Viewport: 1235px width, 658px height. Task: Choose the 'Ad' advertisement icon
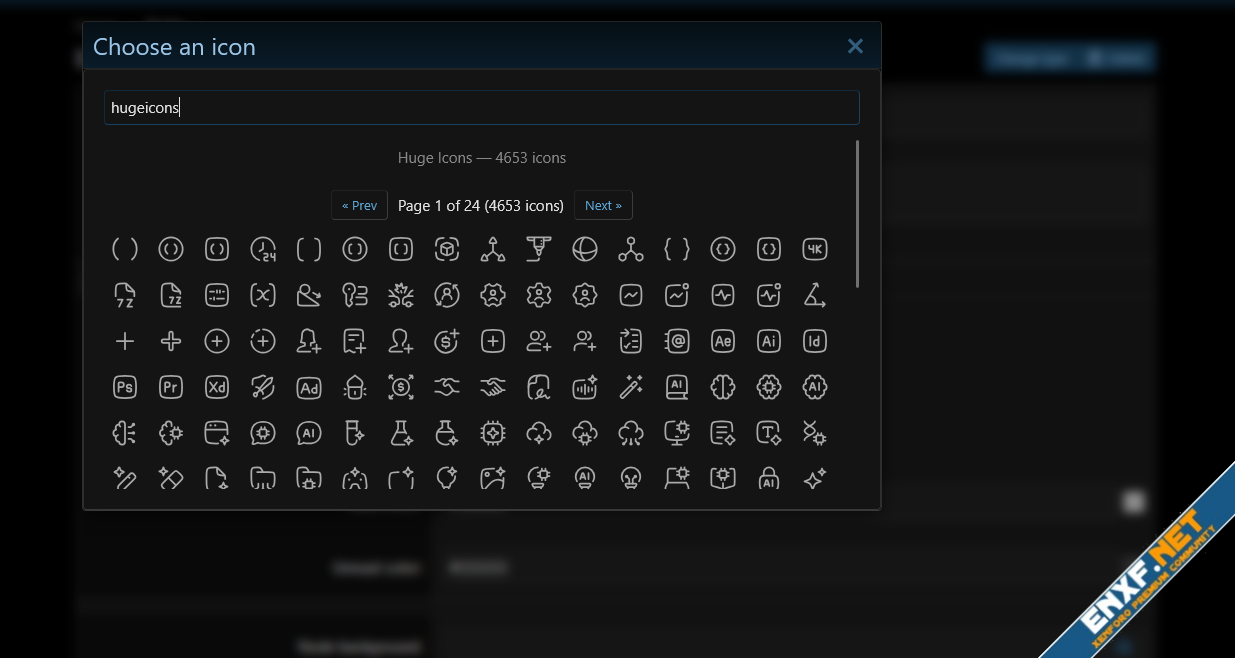click(x=309, y=387)
